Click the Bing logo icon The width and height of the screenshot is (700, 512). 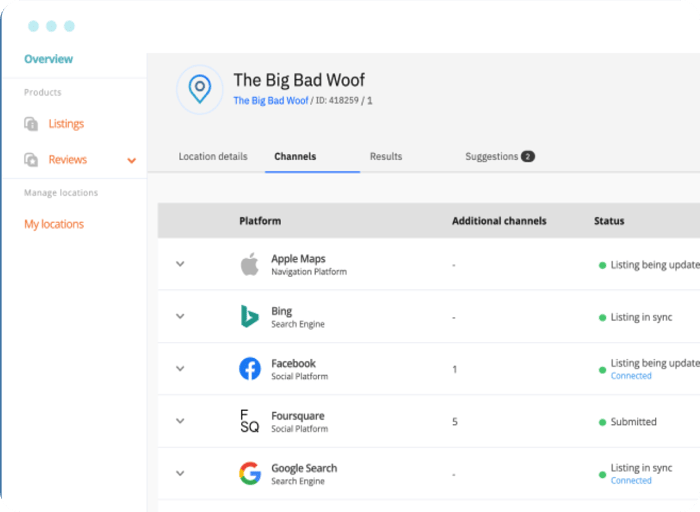point(250,316)
